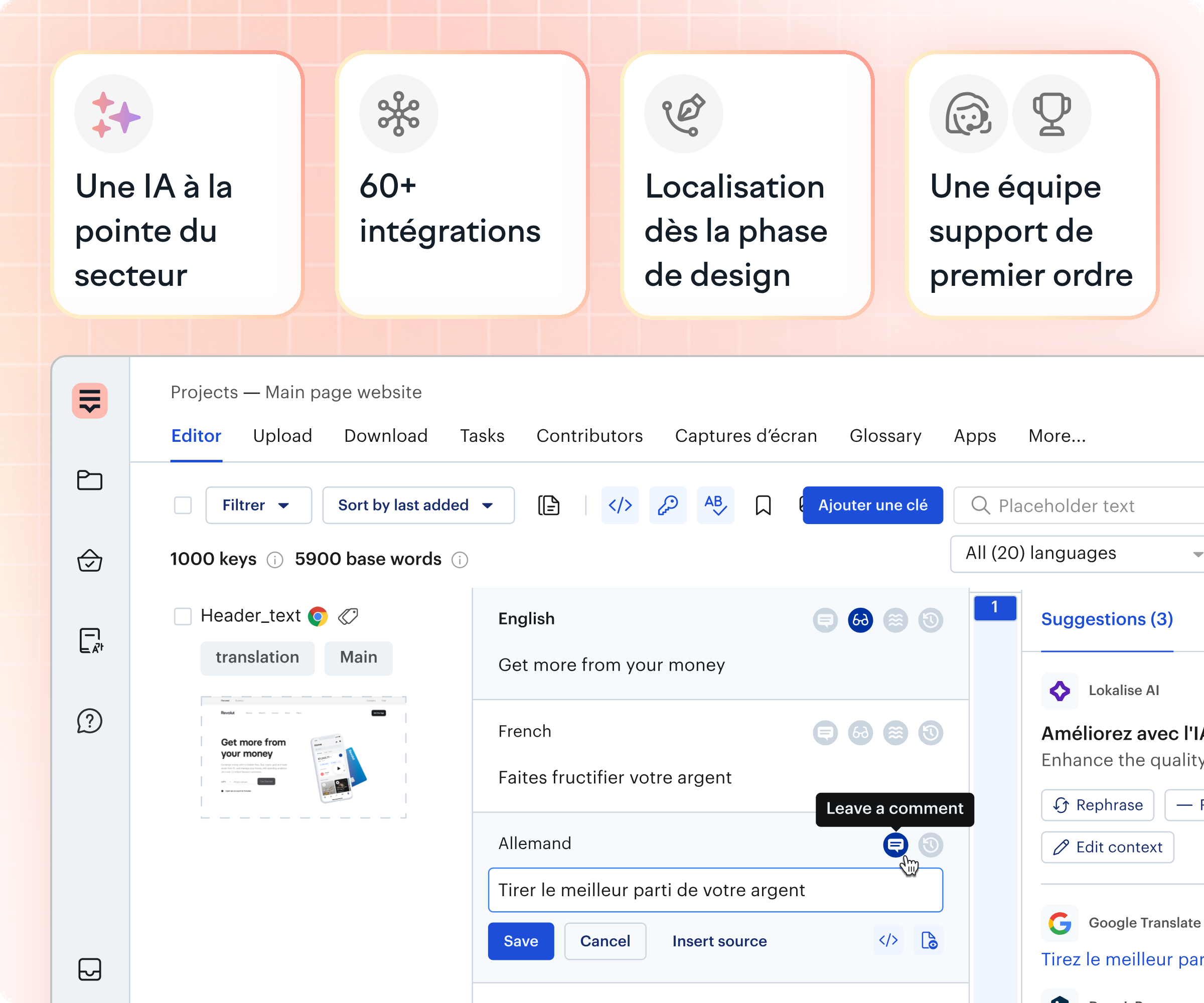Click the Rephrase button
This screenshot has width=1204, height=1003.
point(1097,805)
